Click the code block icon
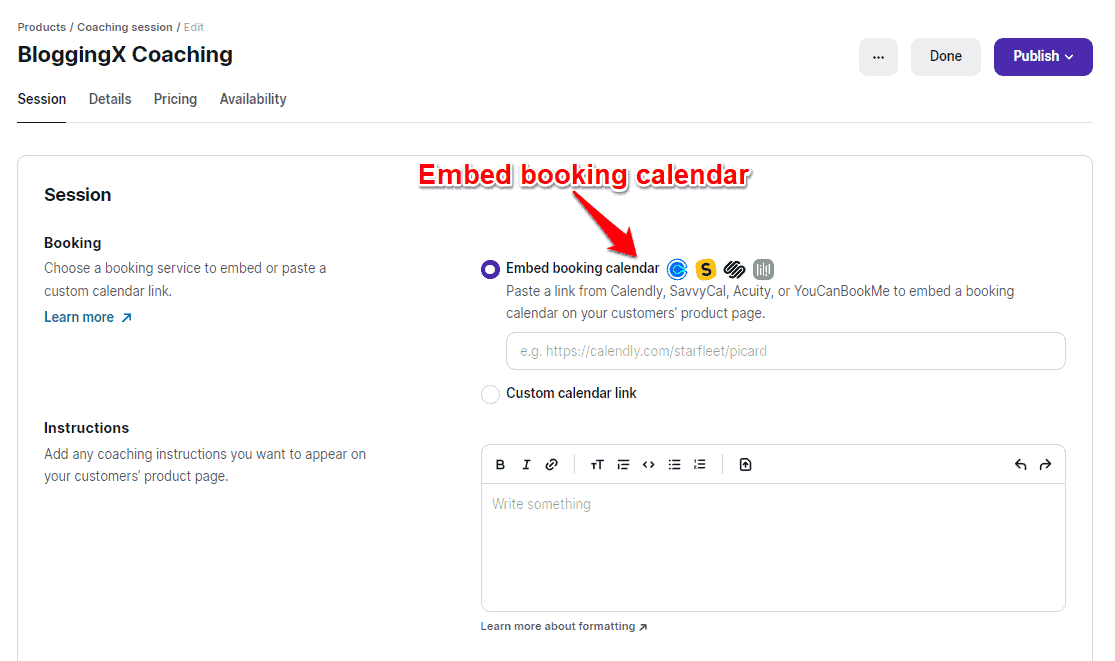Image resolution: width=1115 pixels, height=661 pixels. click(648, 464)
